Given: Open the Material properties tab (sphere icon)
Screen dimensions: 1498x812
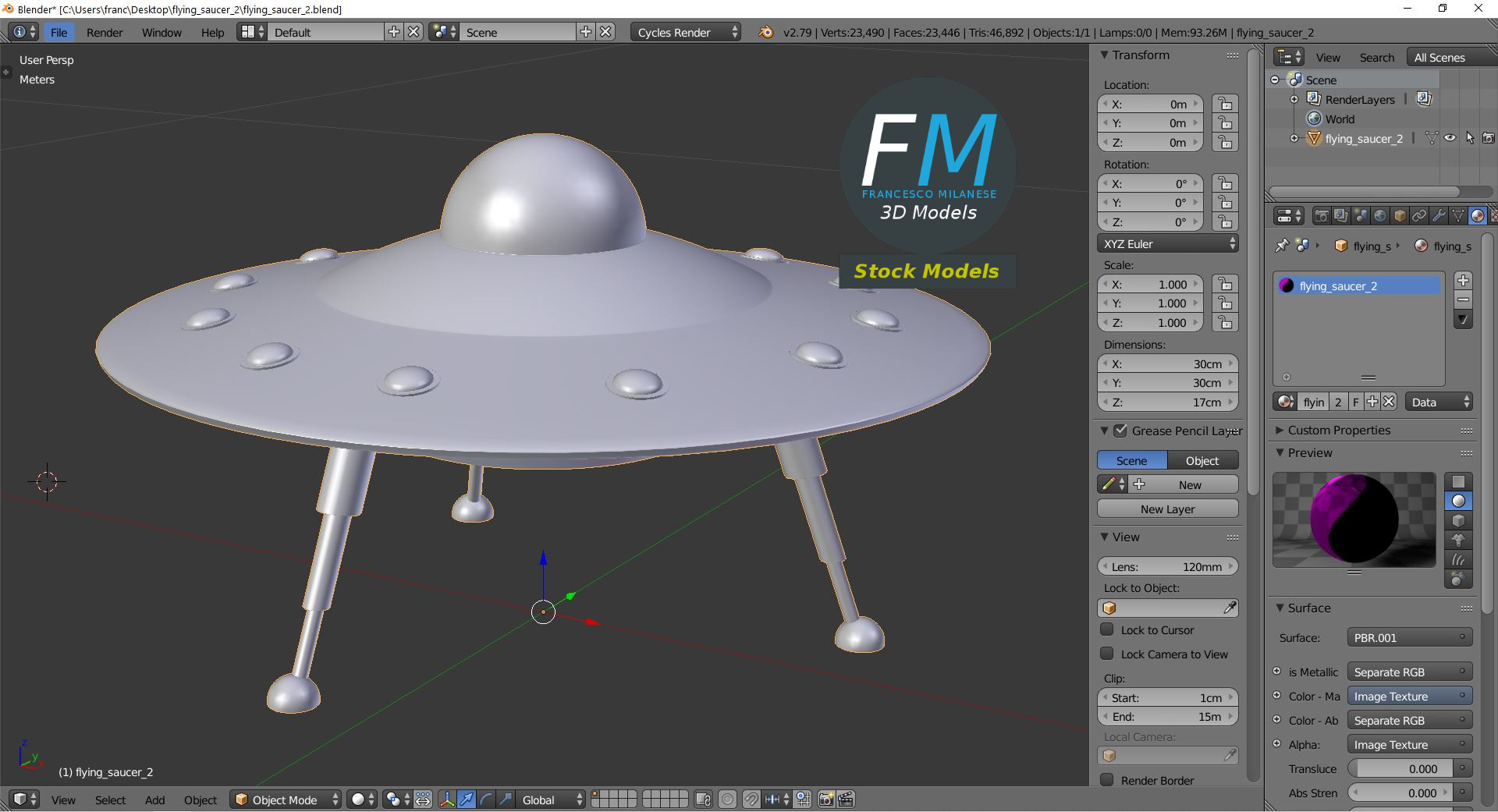Looking at the screenshot, I should tap(1478, 216).
